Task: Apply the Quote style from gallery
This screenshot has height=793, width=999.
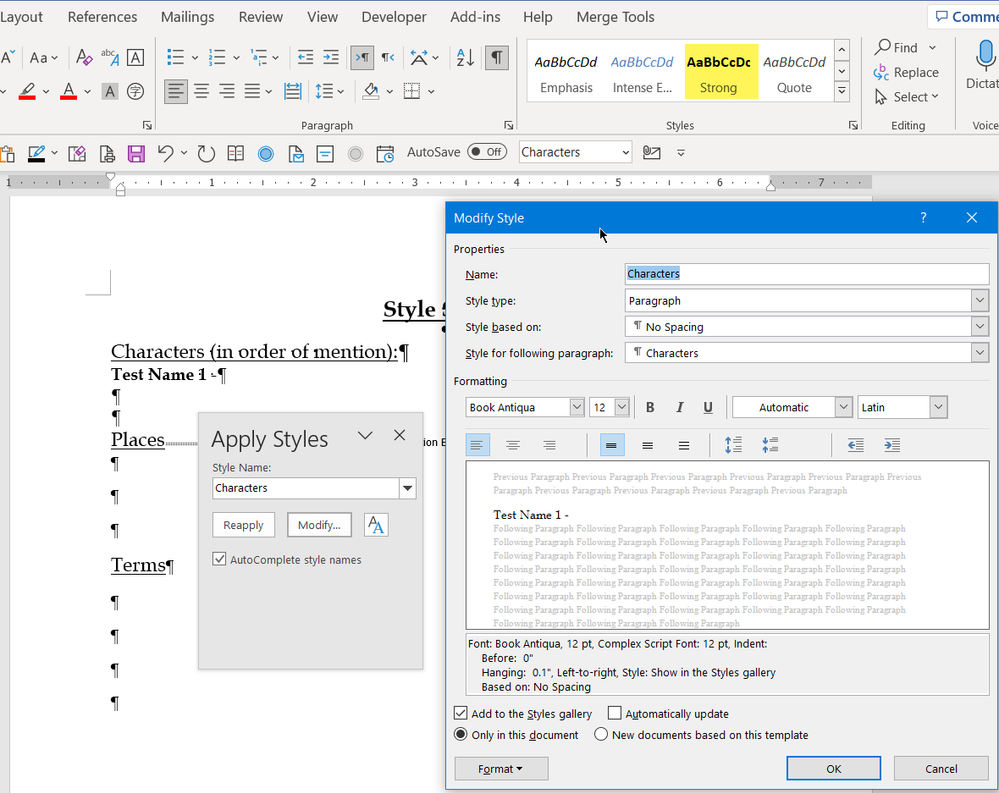Action: (794, 71)
